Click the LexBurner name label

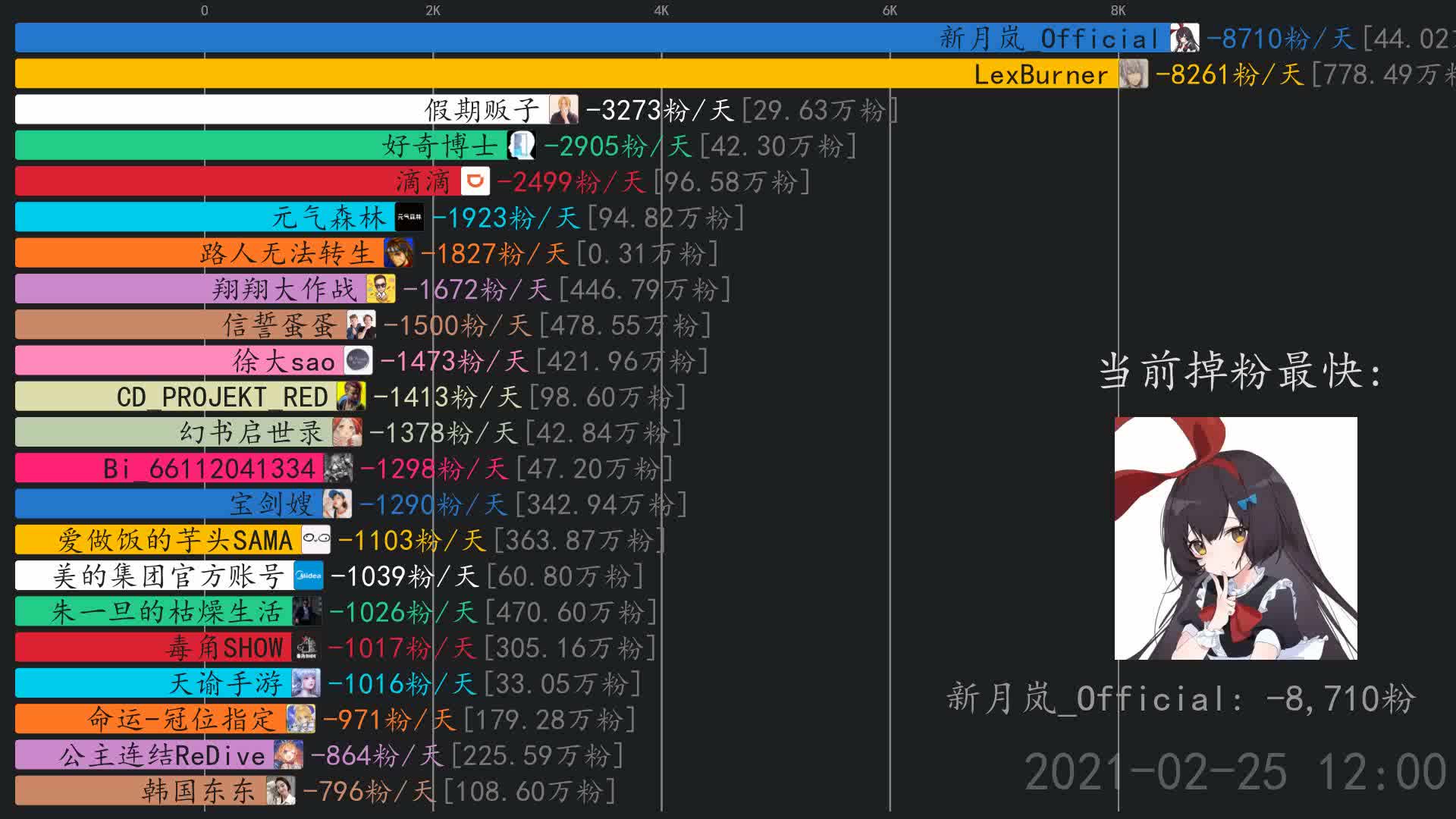coord(1043,74)
